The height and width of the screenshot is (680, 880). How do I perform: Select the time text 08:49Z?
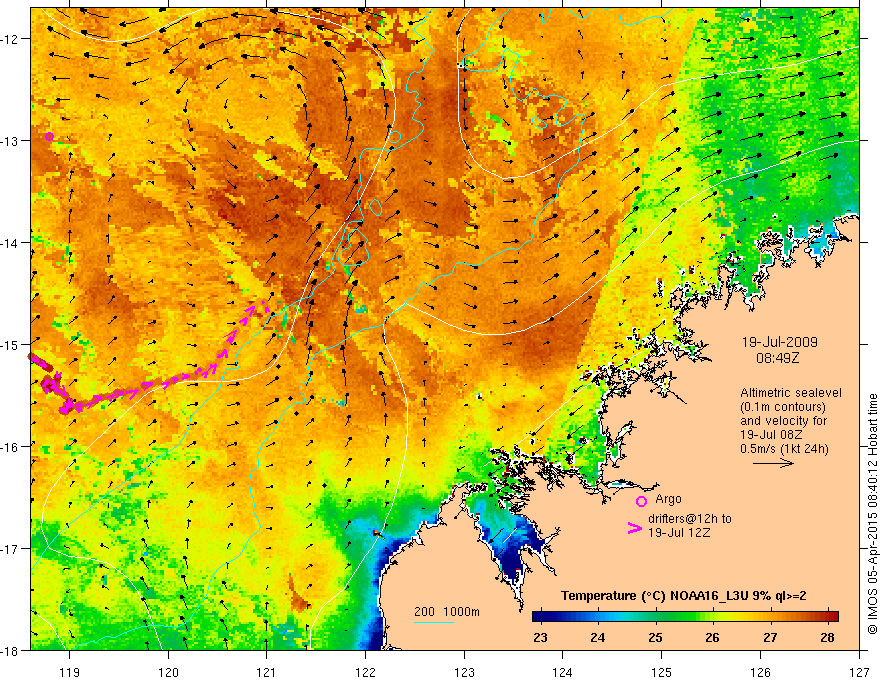[x=777, y=357]
